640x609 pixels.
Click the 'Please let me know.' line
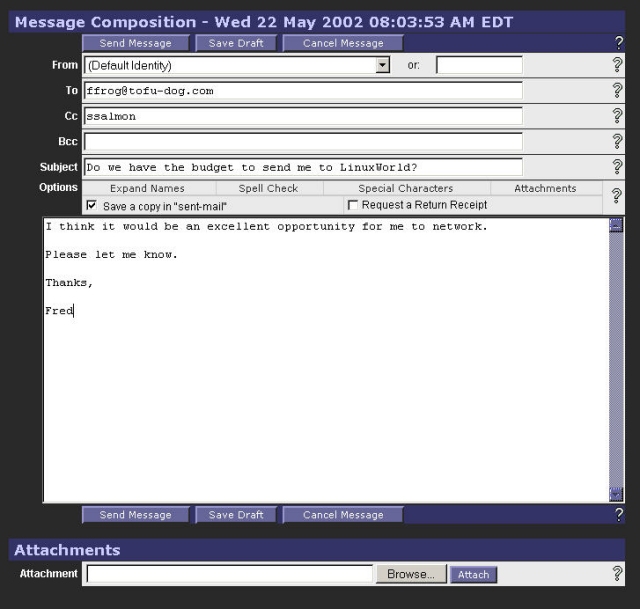(x=111, y=255)
